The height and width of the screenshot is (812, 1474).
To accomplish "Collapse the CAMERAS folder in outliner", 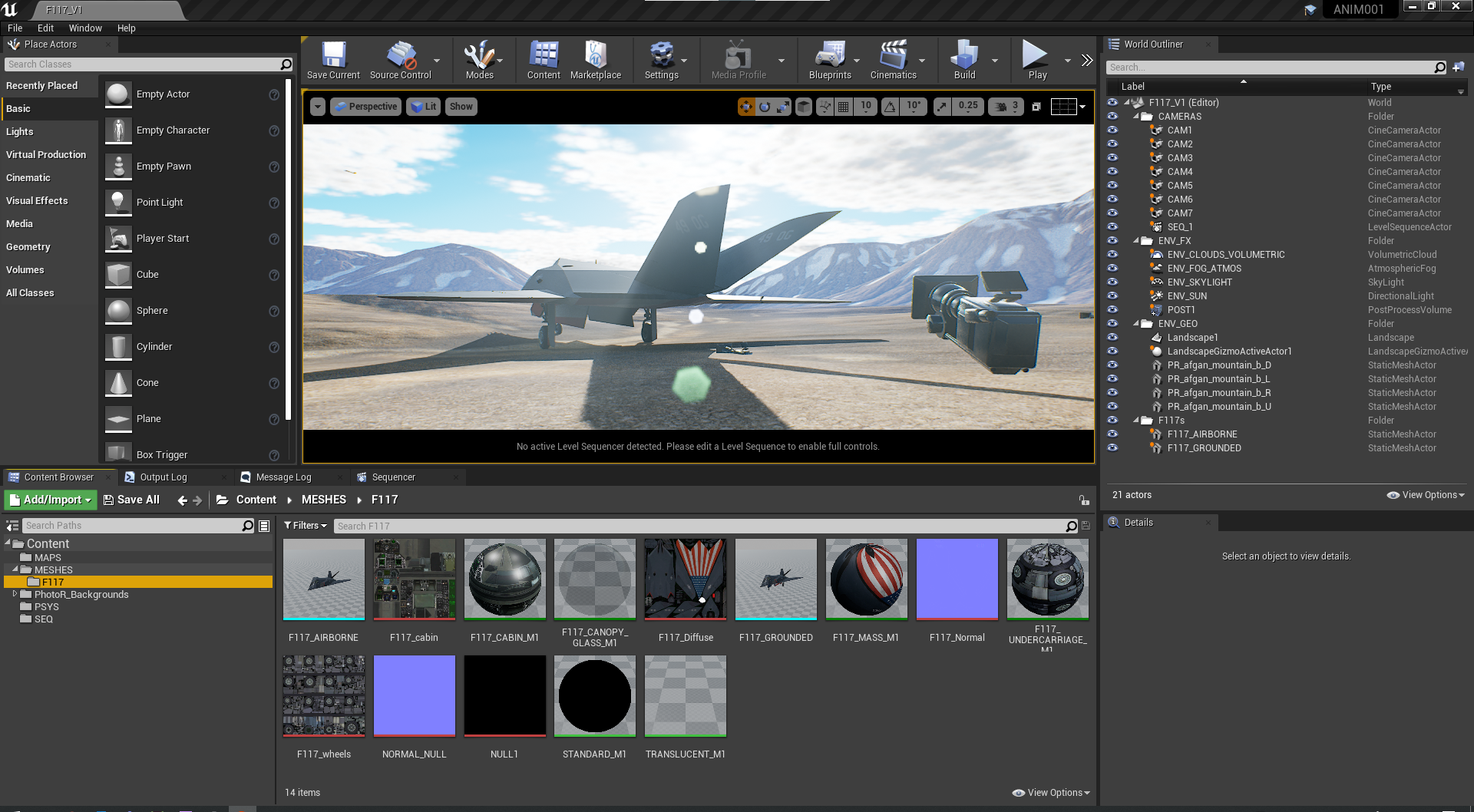I will click(x=1136, y=117).
